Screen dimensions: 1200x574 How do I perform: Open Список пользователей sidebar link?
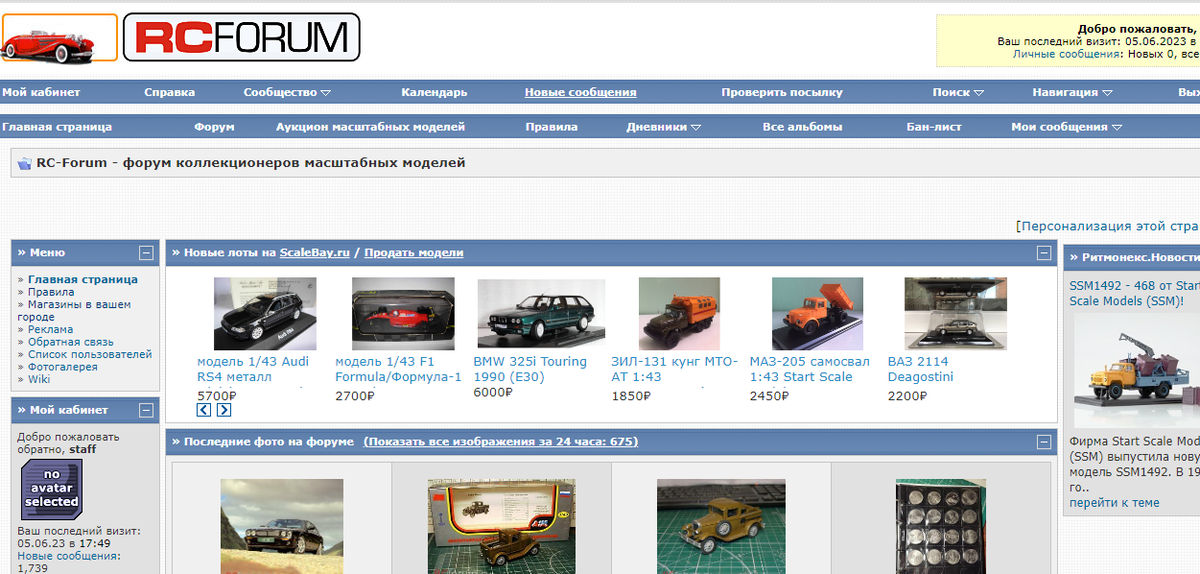pos(90,354)
